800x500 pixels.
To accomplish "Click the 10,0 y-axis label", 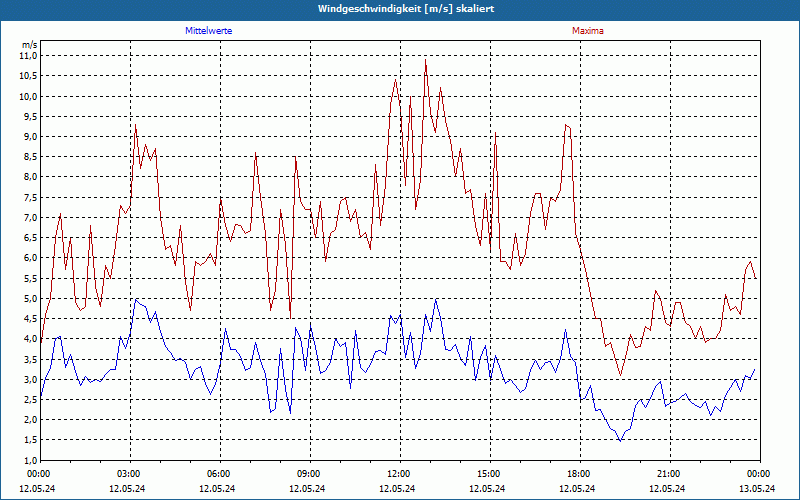I will [x=29, y=96].
